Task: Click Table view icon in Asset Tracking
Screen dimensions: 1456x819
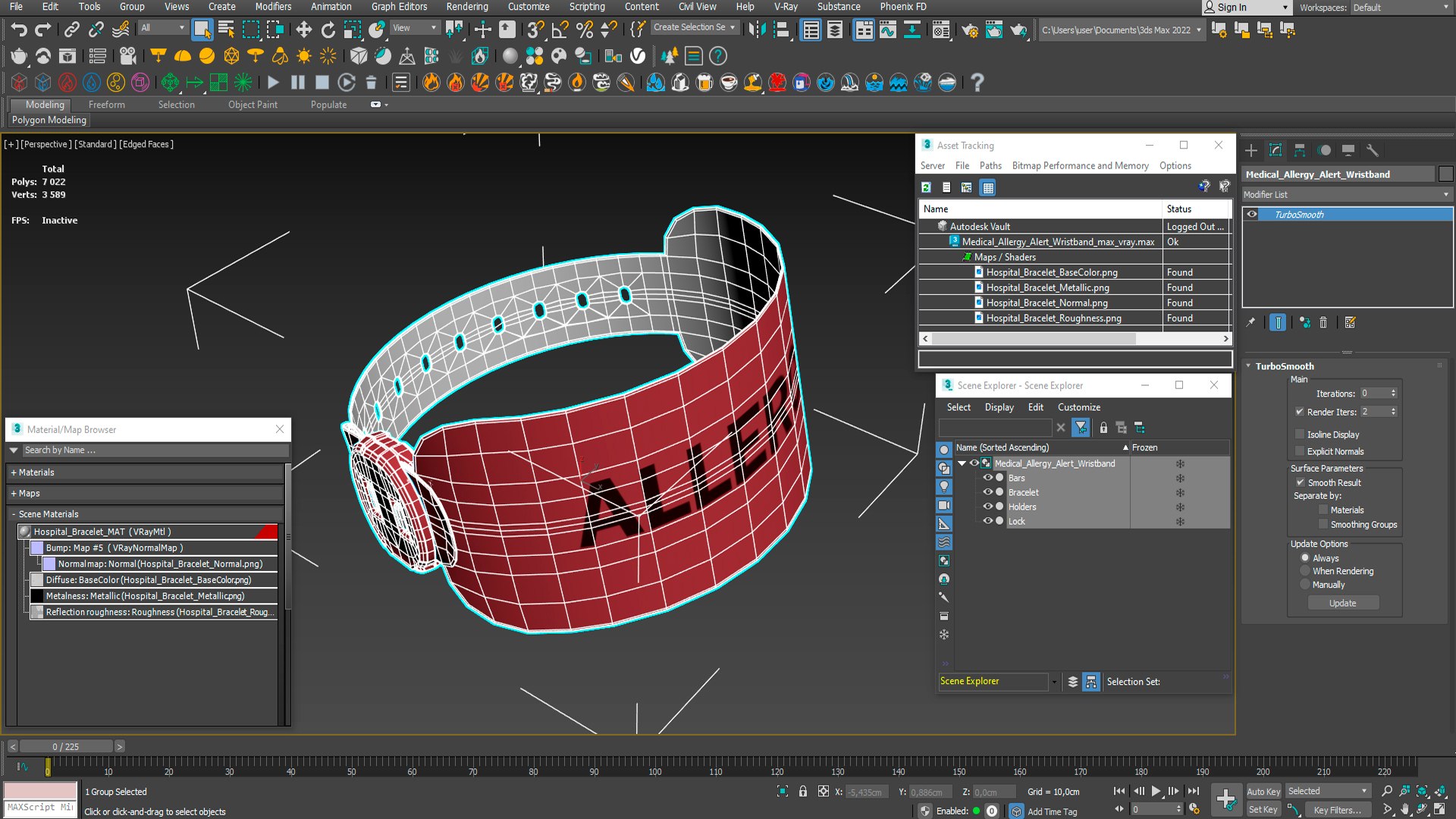Action: [x=987, y=187]
